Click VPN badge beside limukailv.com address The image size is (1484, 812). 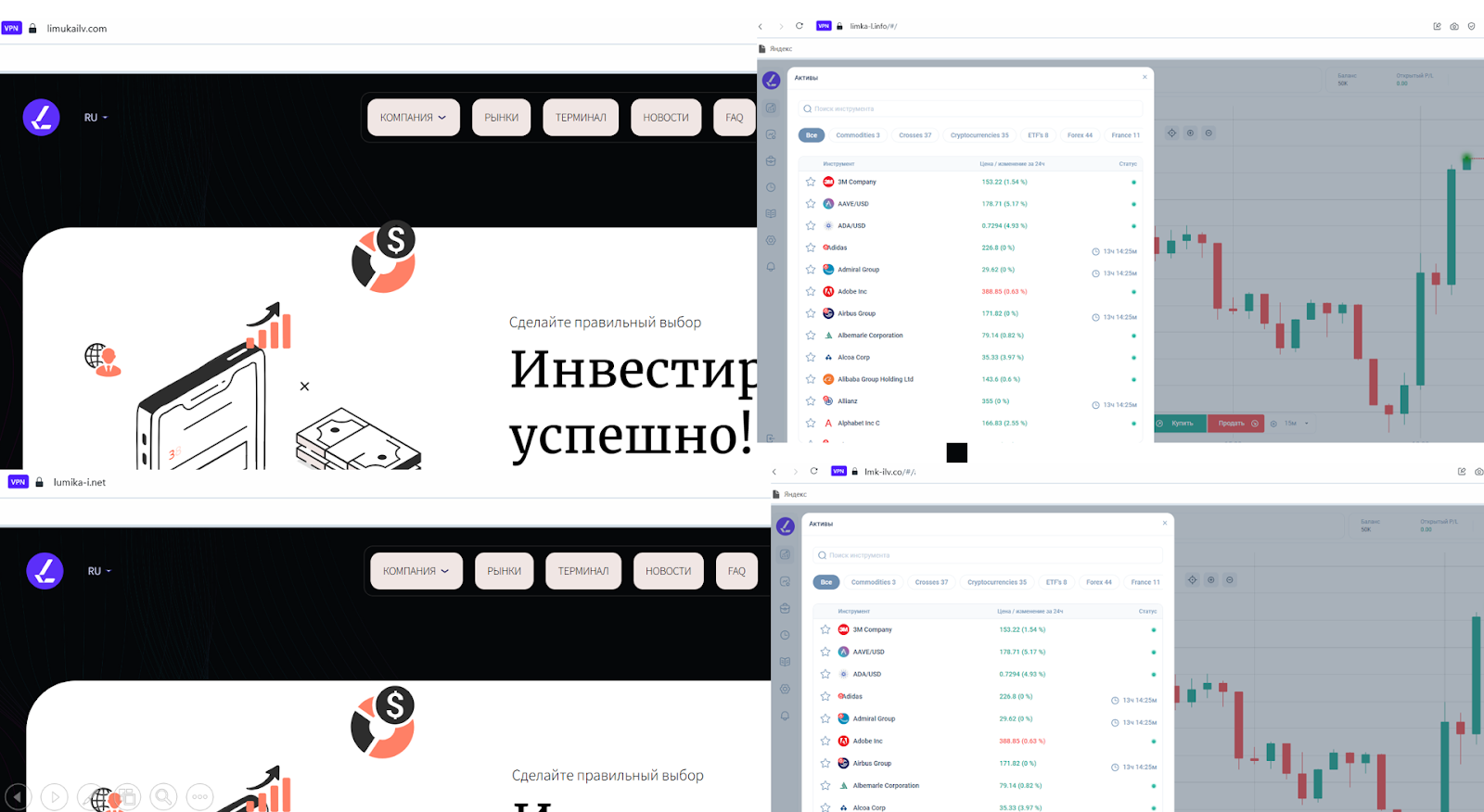[x=11, y=29]
